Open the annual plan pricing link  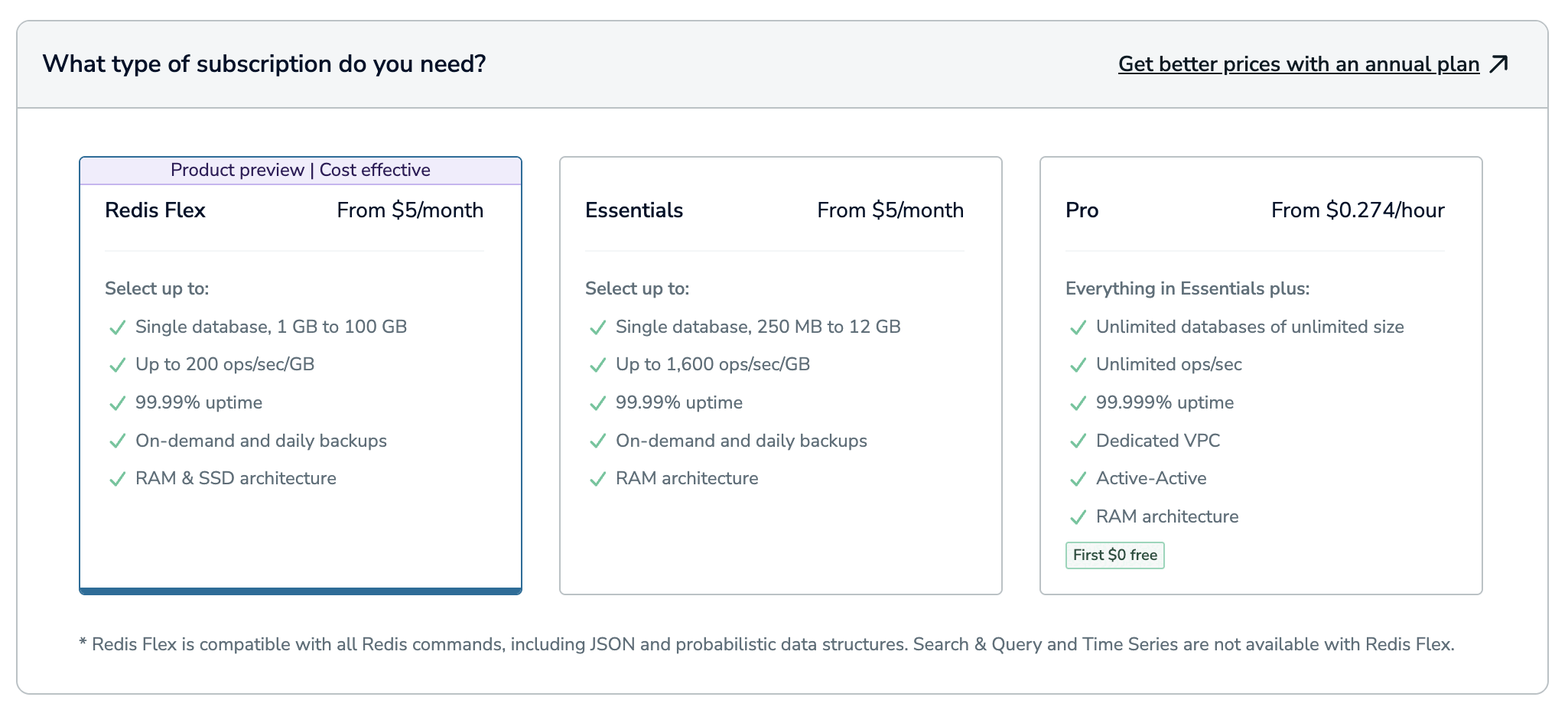click(1299, 64)
